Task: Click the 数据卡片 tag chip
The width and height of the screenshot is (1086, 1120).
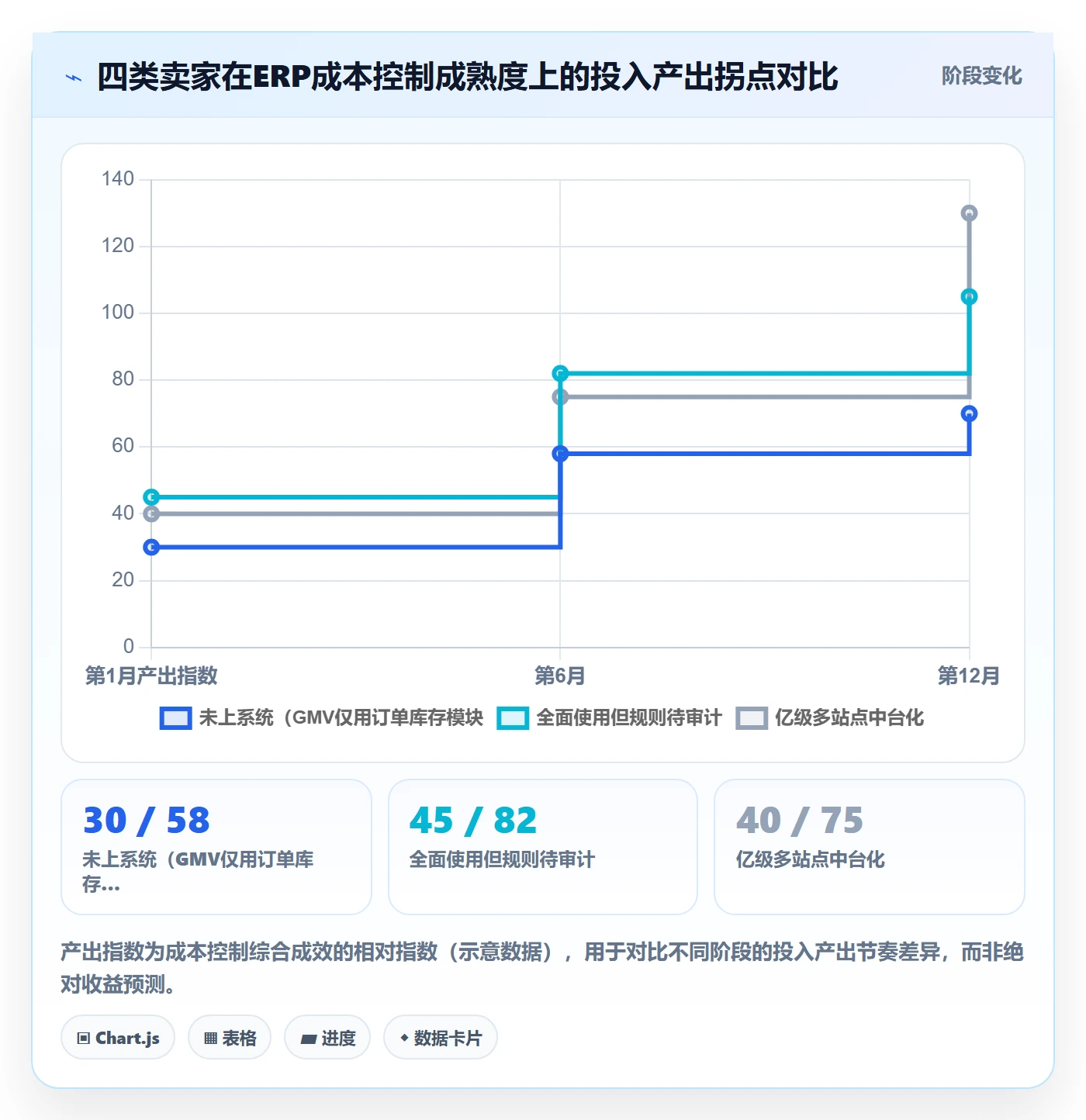Action: coord(441,1038)
